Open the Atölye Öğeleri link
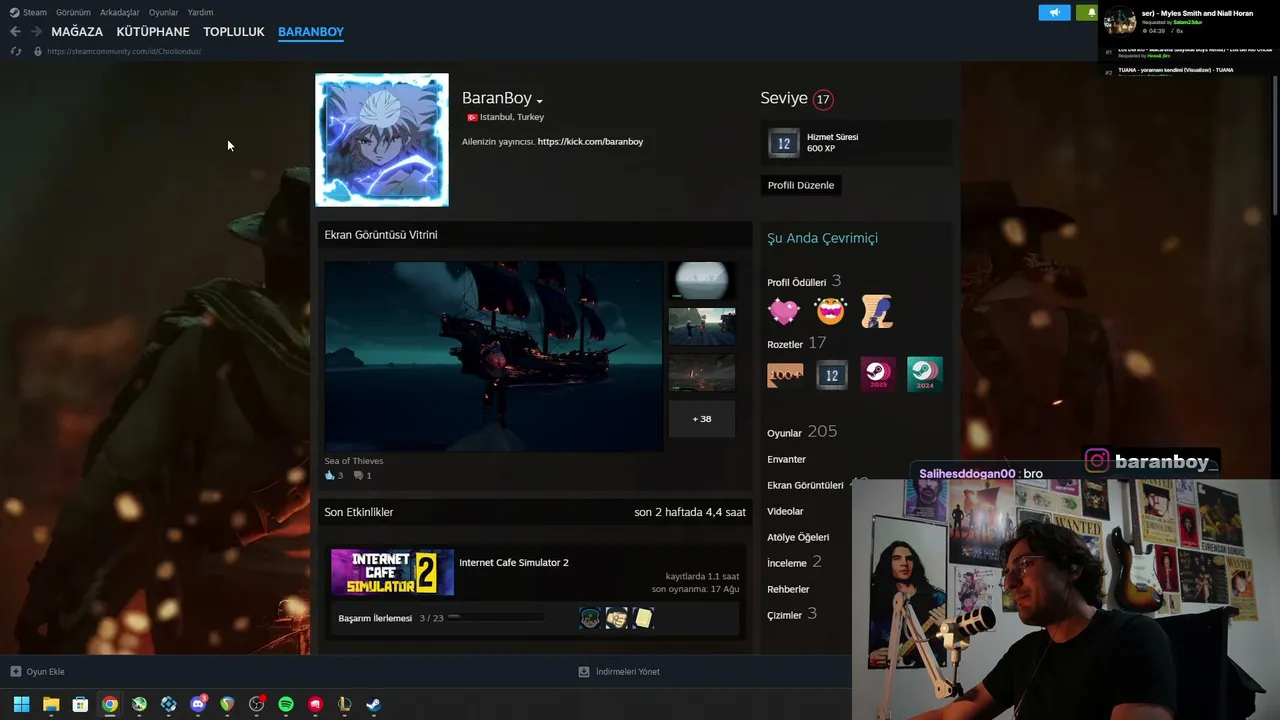Image resolution: width=1280 pixels, height=720 pixels. [x=798, y=537]
